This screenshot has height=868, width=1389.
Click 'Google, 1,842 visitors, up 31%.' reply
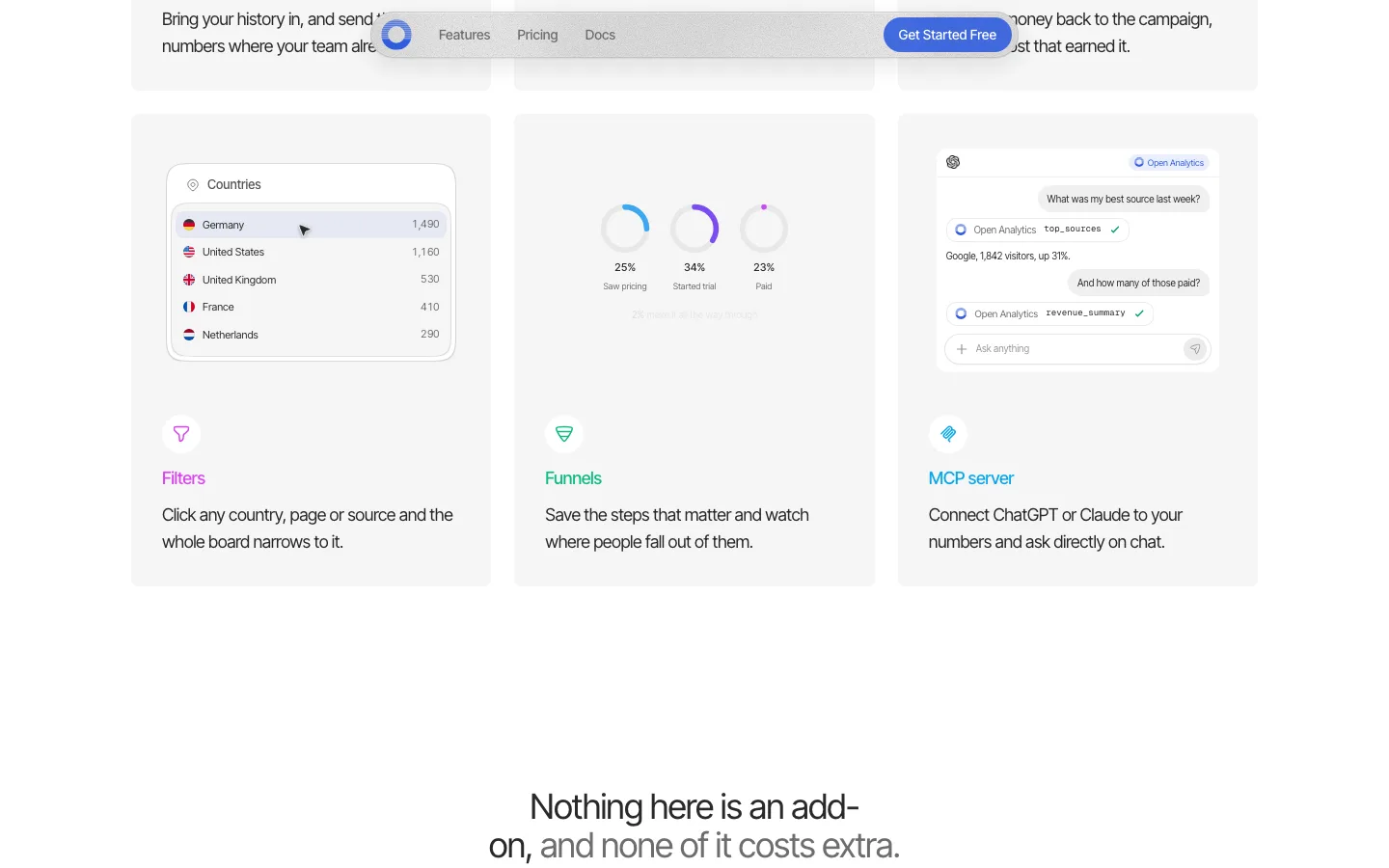(x=1008, y=256)
